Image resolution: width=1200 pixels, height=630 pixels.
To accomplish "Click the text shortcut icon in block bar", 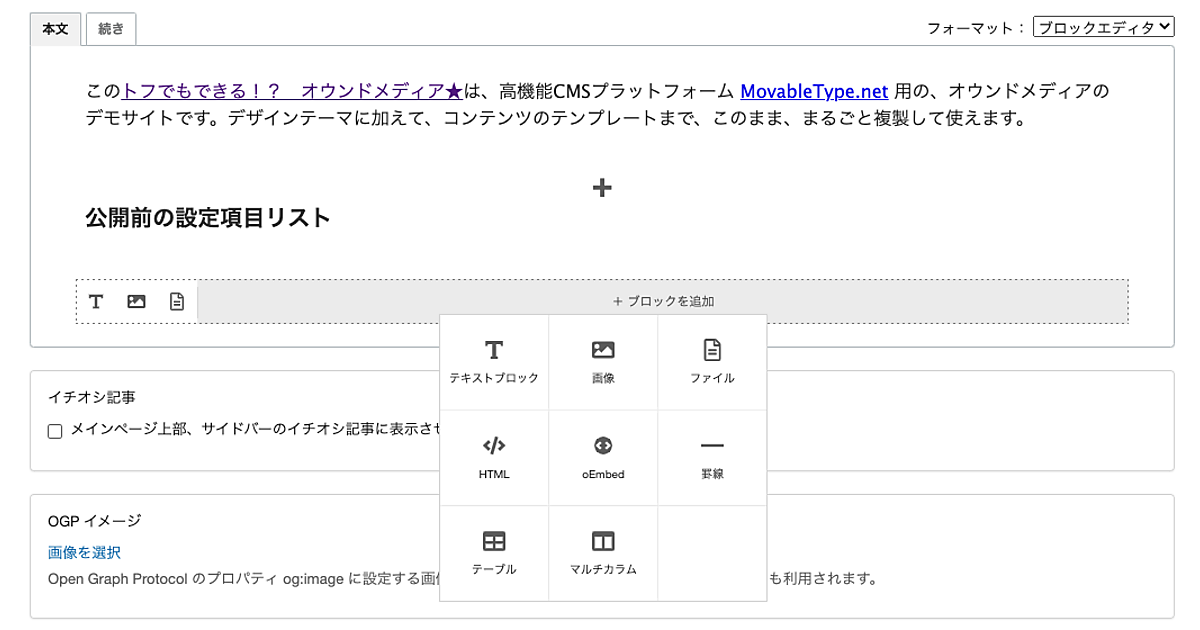I will 96,301.
